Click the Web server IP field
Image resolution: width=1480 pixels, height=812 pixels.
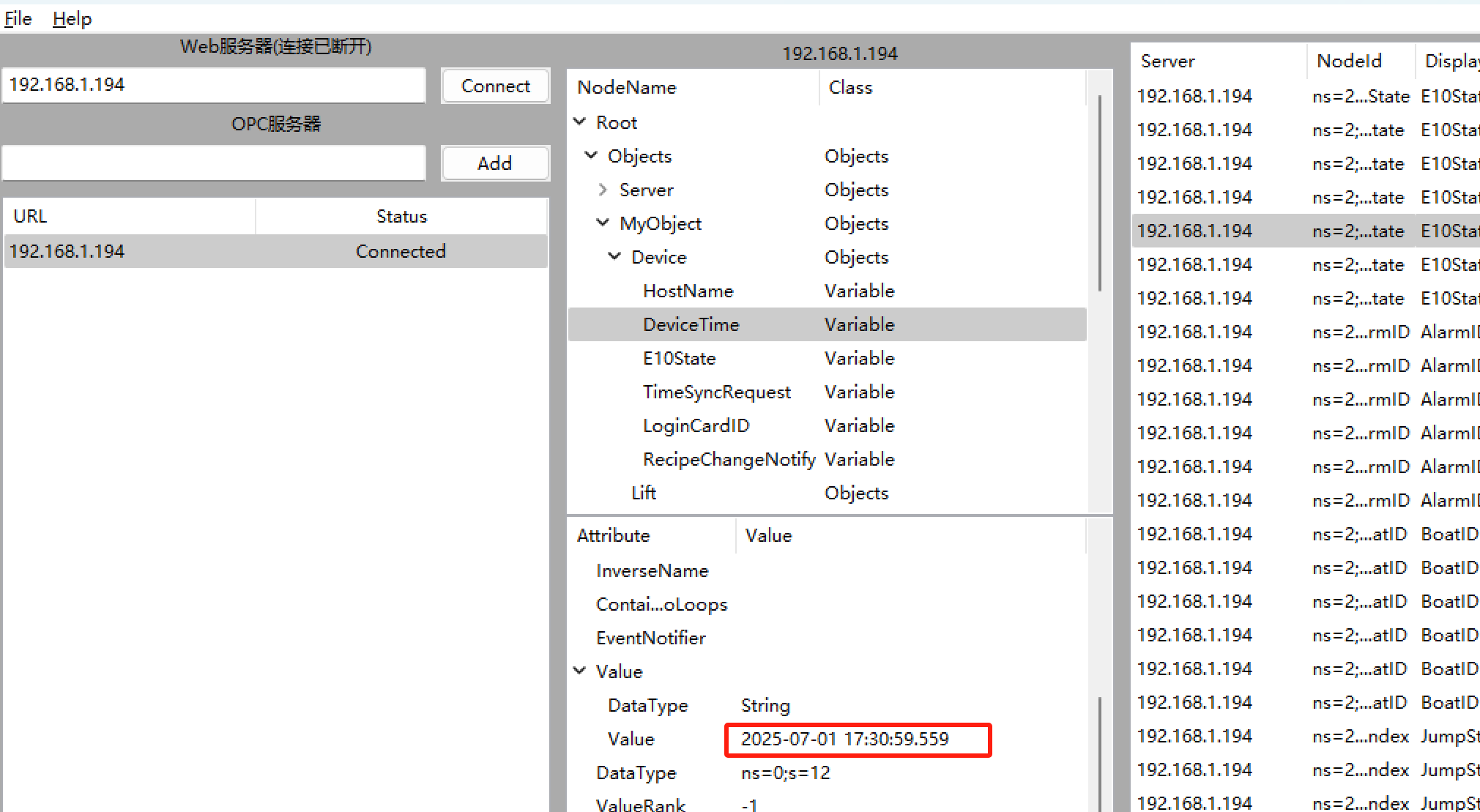tap(214, 85)
